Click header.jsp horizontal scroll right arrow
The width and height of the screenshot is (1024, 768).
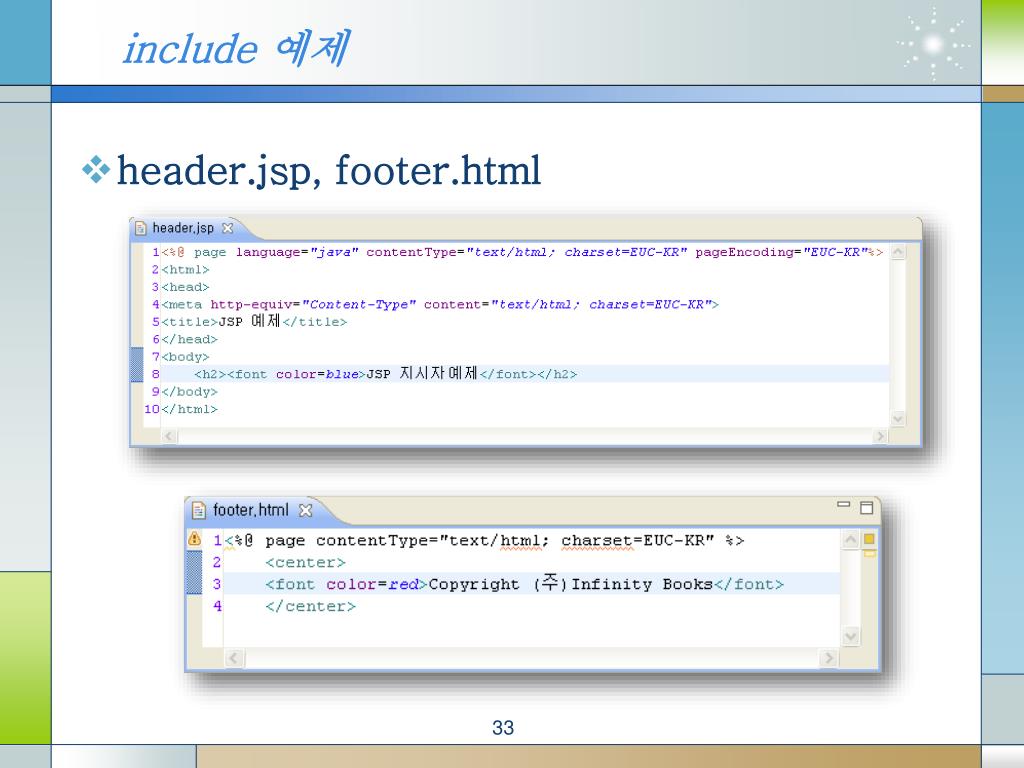click(880, 436)
